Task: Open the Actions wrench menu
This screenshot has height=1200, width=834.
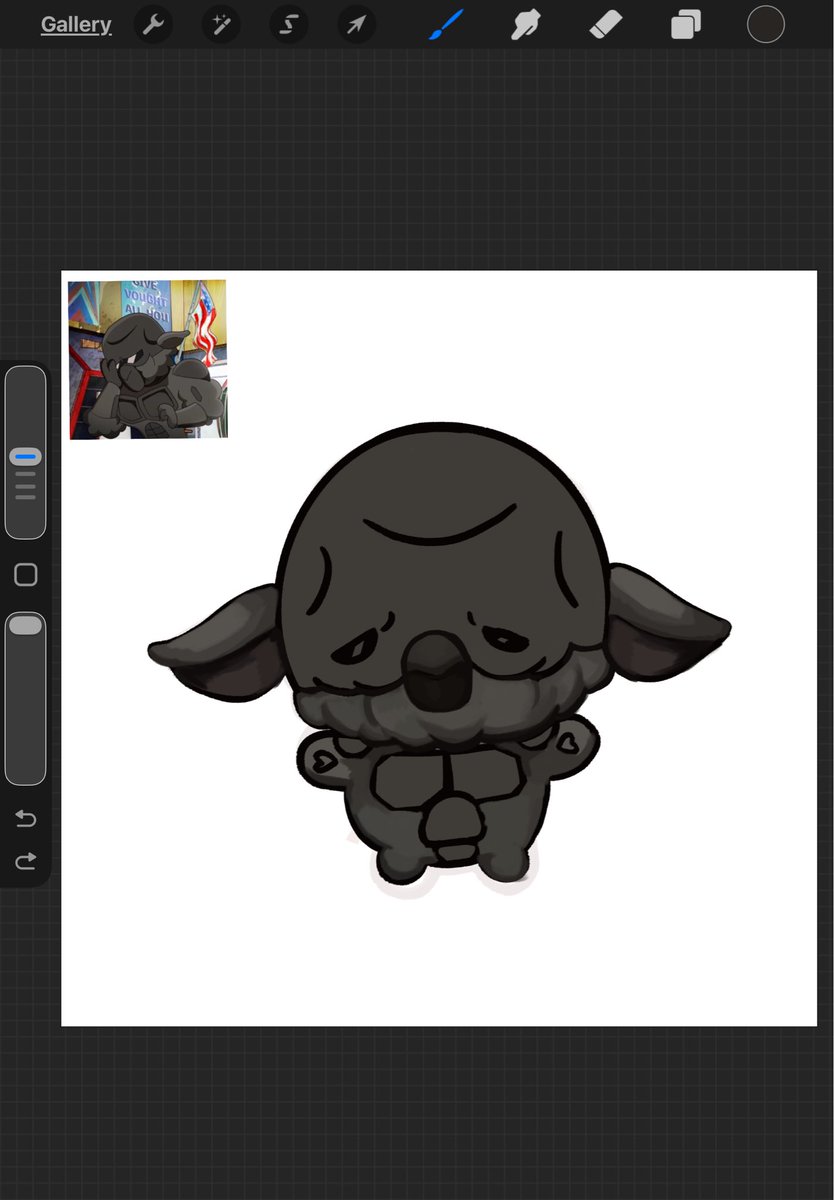Action: point(153,25)
